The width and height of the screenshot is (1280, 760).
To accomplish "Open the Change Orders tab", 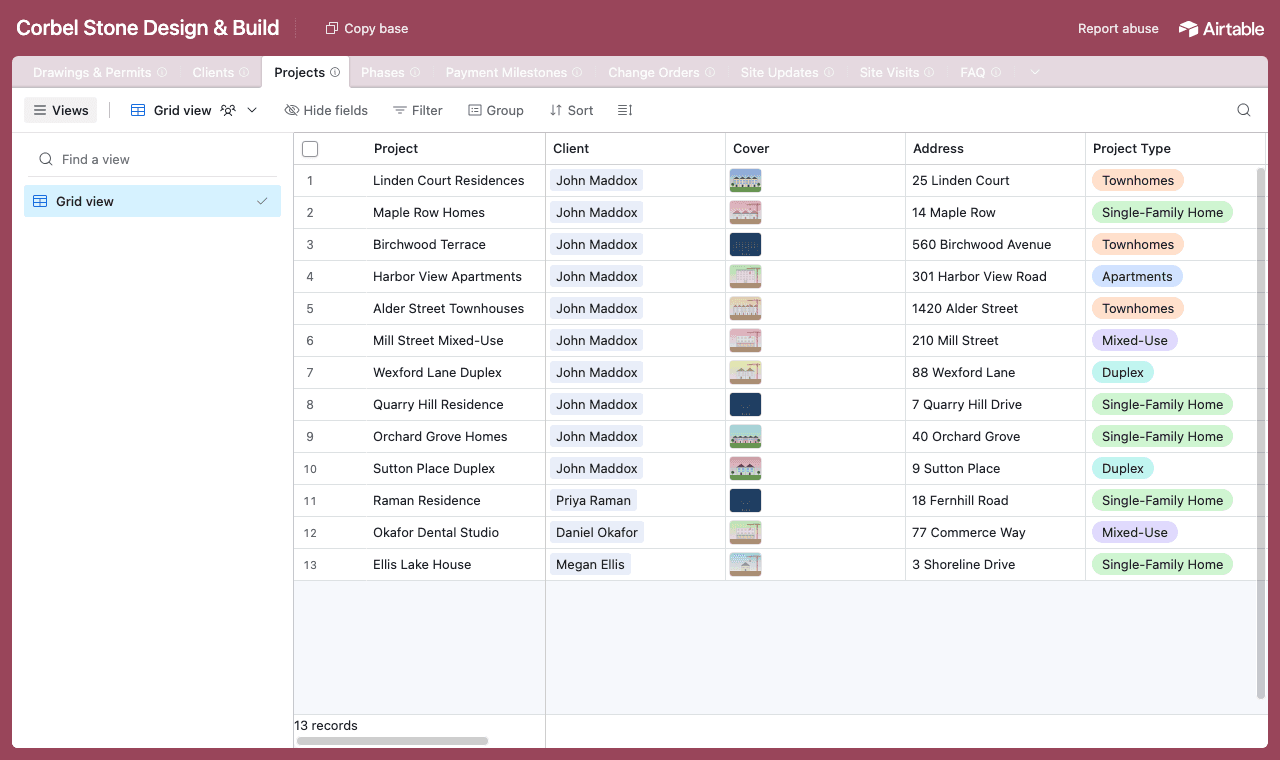I will 654,72.
